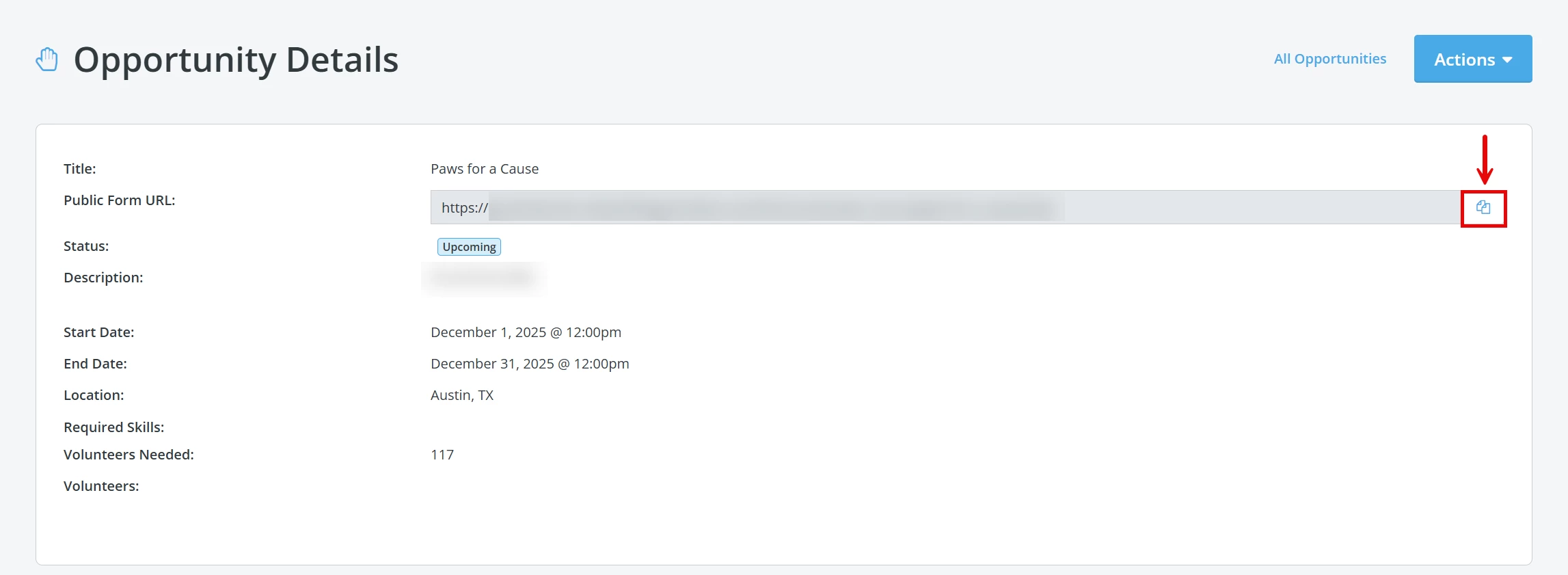This screenshot has height=575, width=1568.
Task: Open the Actions dropdown
Action: pos(1472,59)
